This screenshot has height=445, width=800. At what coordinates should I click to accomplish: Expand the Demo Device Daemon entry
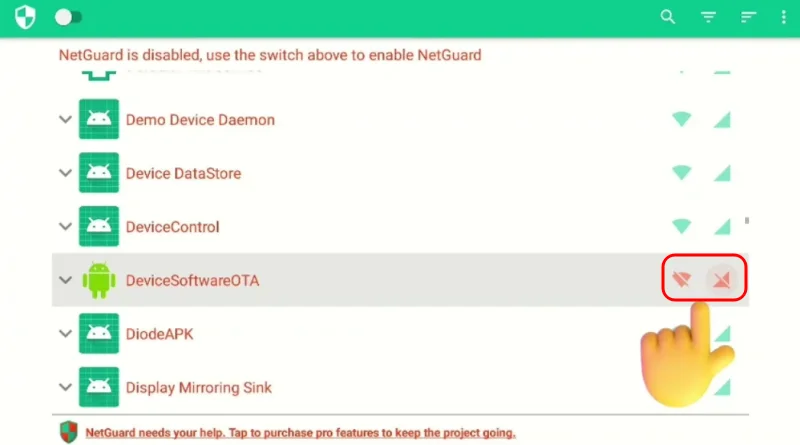coord(66,120)
